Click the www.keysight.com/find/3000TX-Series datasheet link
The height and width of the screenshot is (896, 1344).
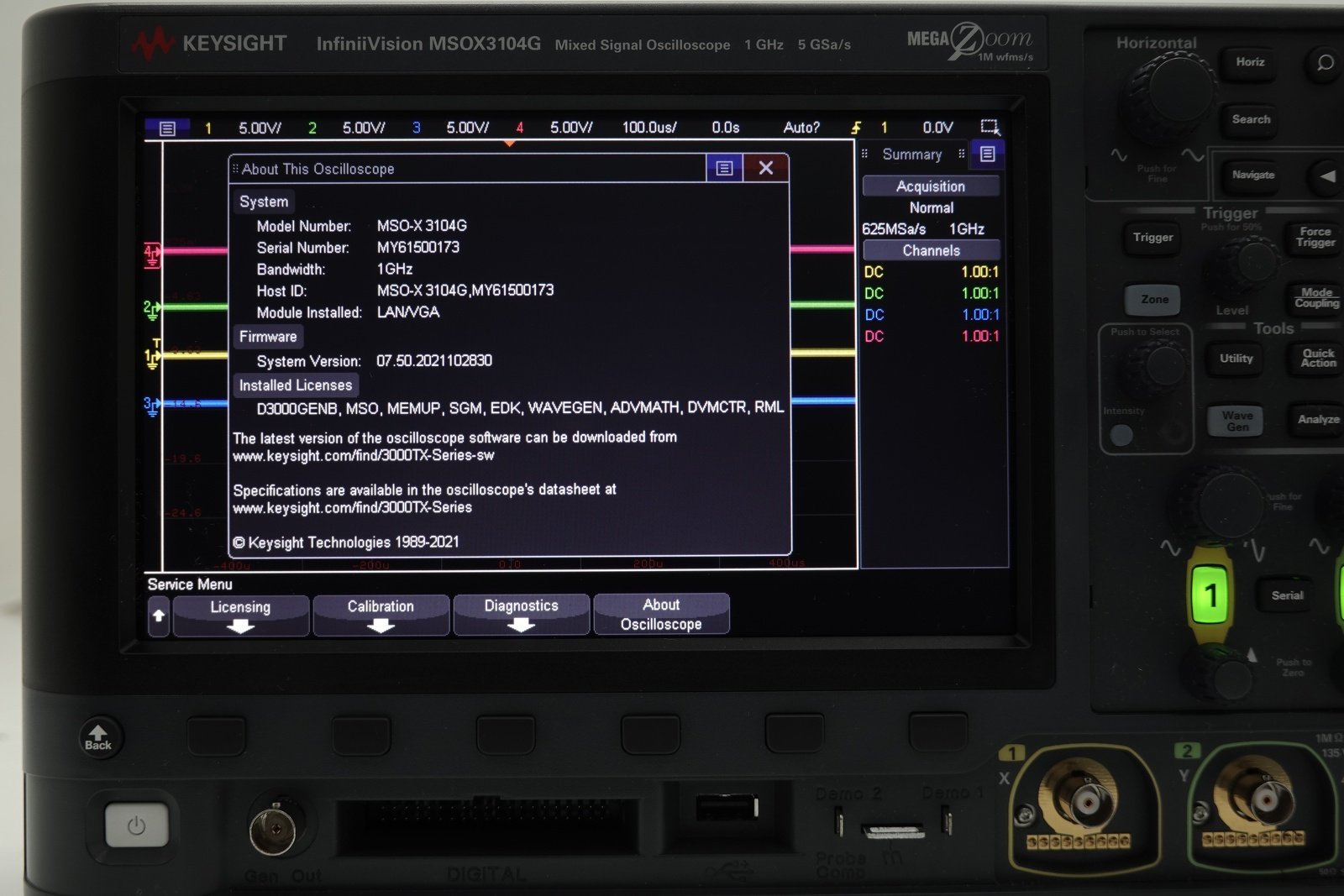pyautogui.click(x=353, y=508)
